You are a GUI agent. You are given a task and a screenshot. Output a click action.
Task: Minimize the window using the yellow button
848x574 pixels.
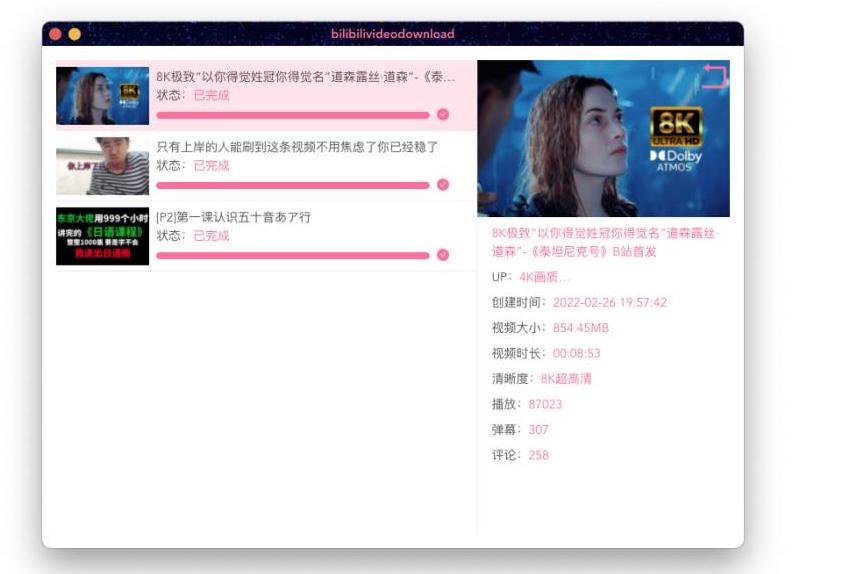pos(74,34)
